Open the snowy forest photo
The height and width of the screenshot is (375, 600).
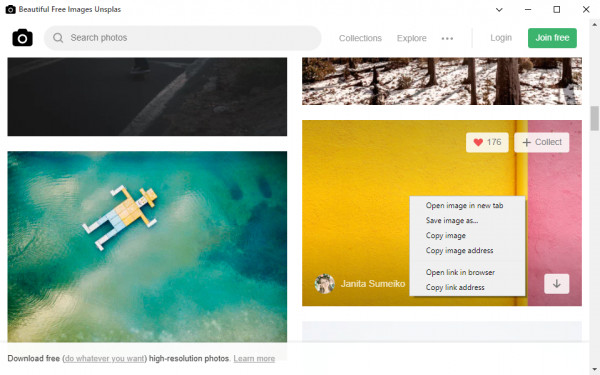click(x=442, y=81)
